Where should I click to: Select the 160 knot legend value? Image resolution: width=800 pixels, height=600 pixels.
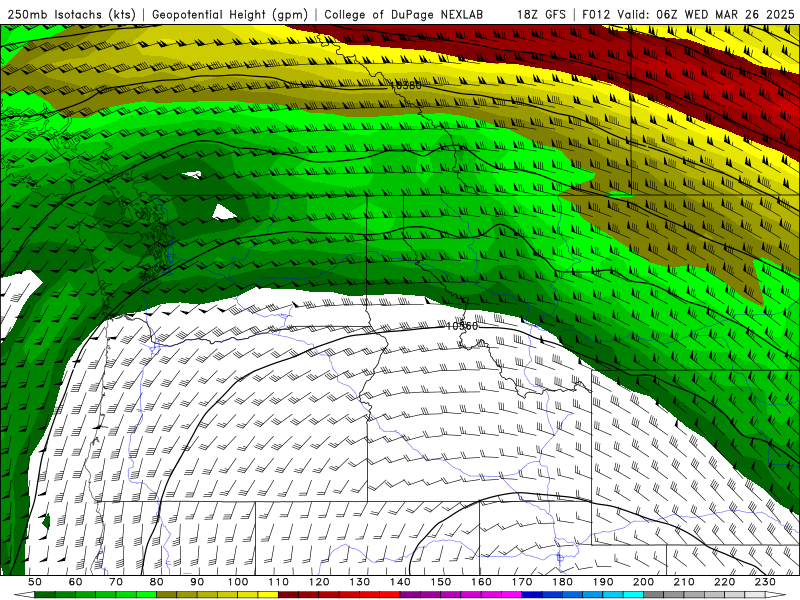(481, 582)
